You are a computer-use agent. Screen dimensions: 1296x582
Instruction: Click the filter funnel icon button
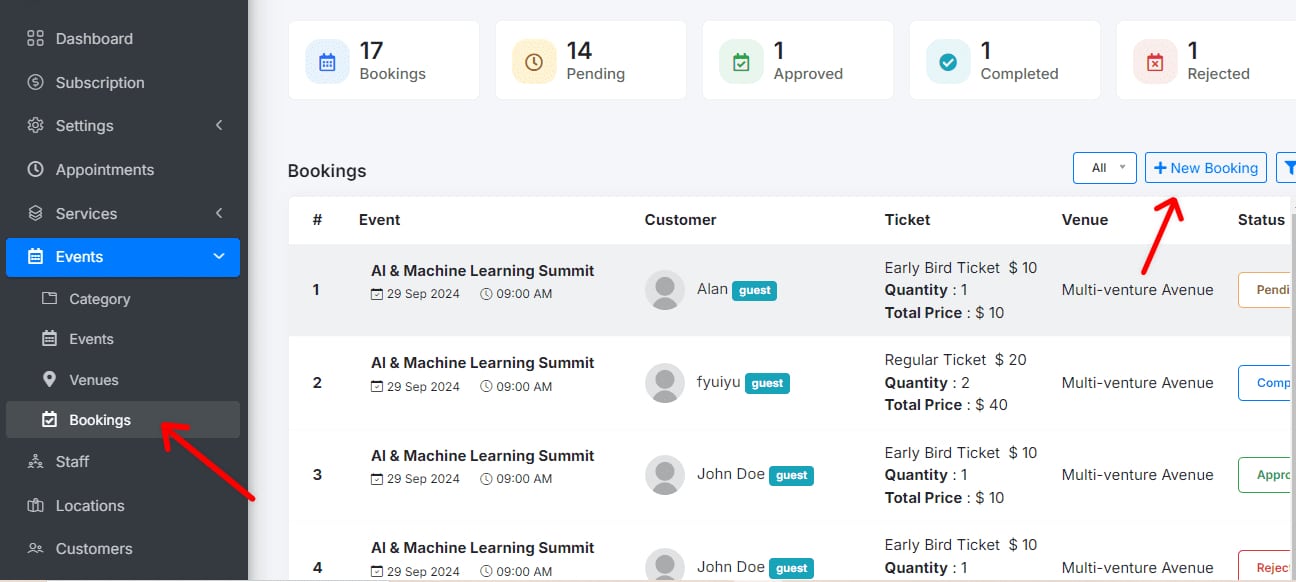[x=1288, y=168]
